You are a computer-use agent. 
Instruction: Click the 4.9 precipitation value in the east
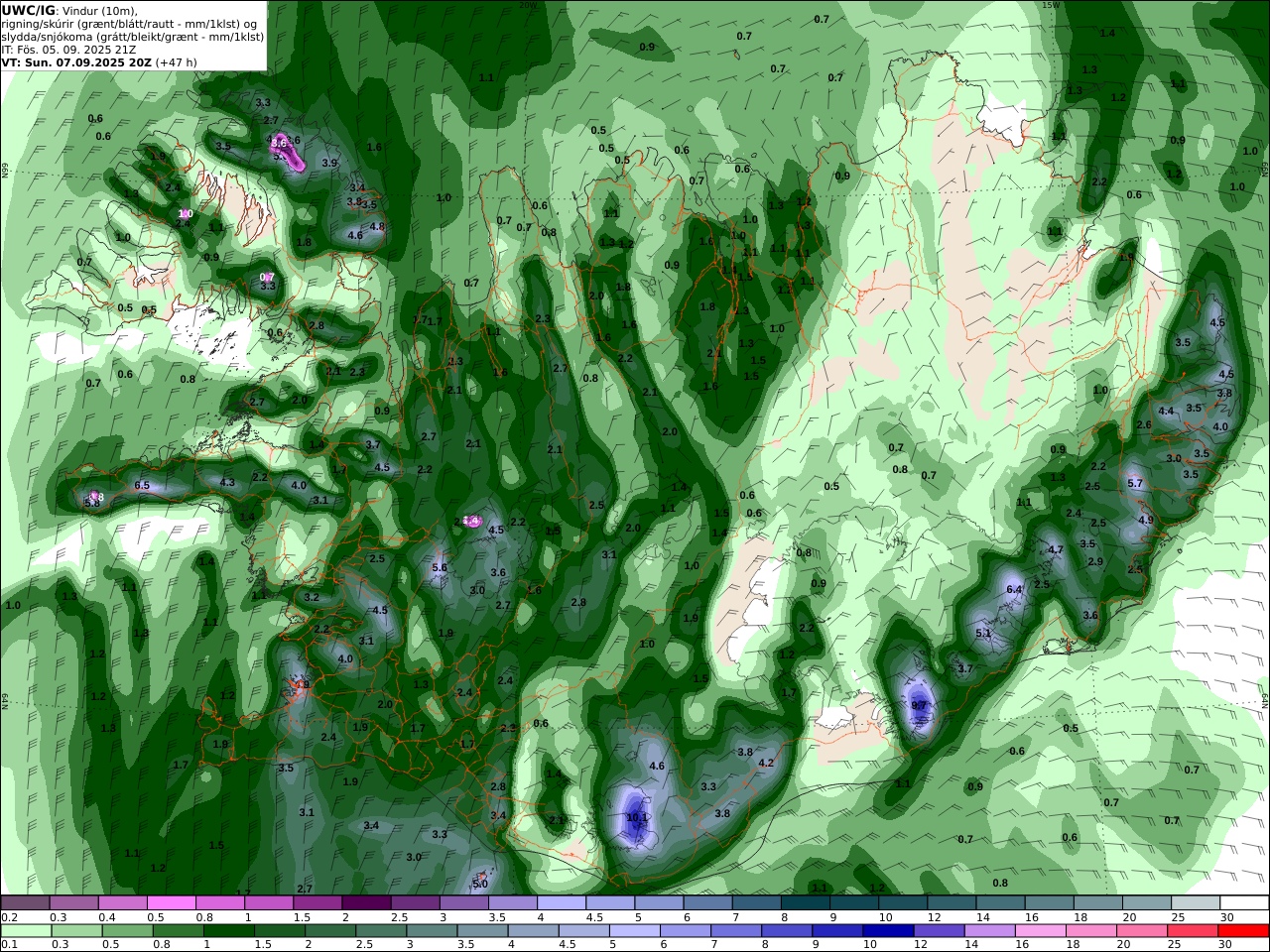[1145, 520]
